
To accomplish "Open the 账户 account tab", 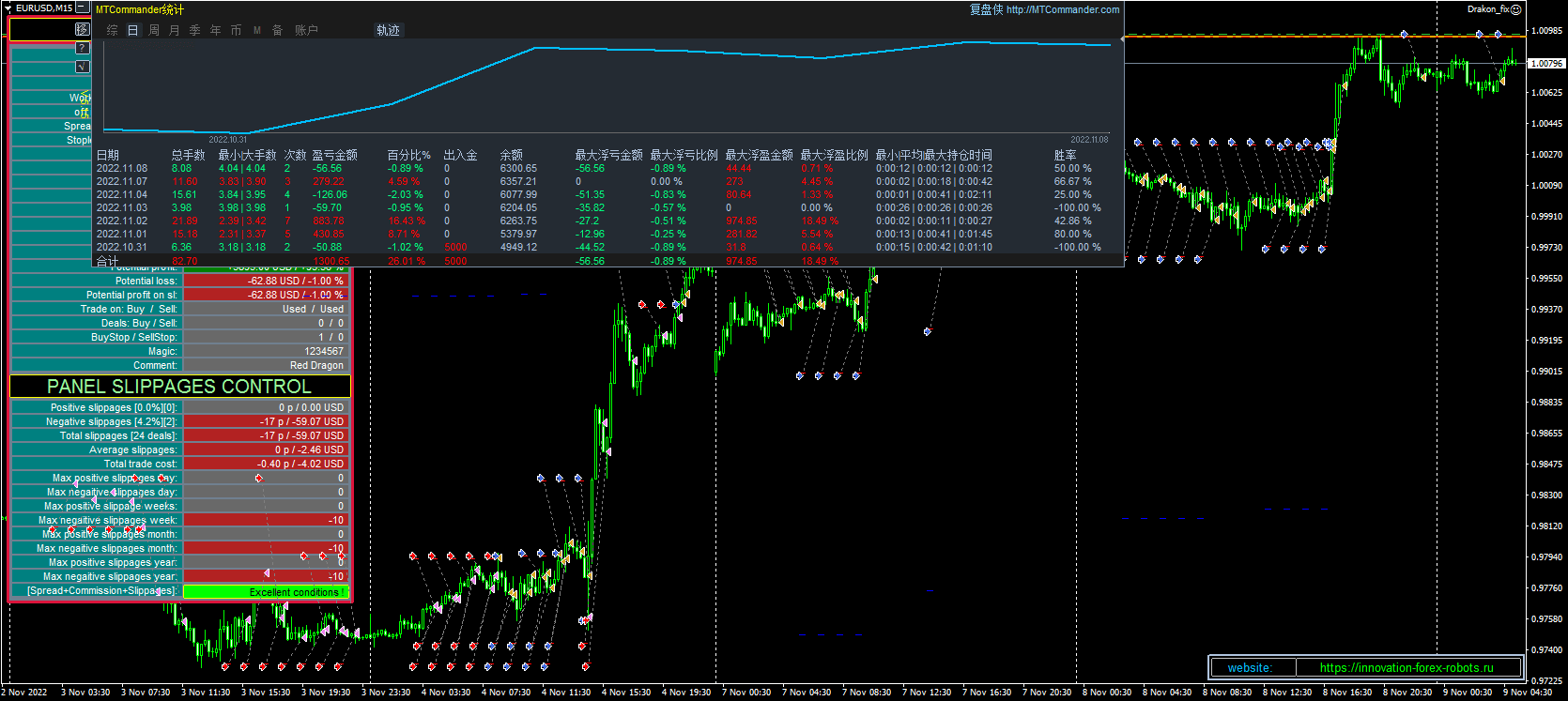I will (x=306, y=30).
